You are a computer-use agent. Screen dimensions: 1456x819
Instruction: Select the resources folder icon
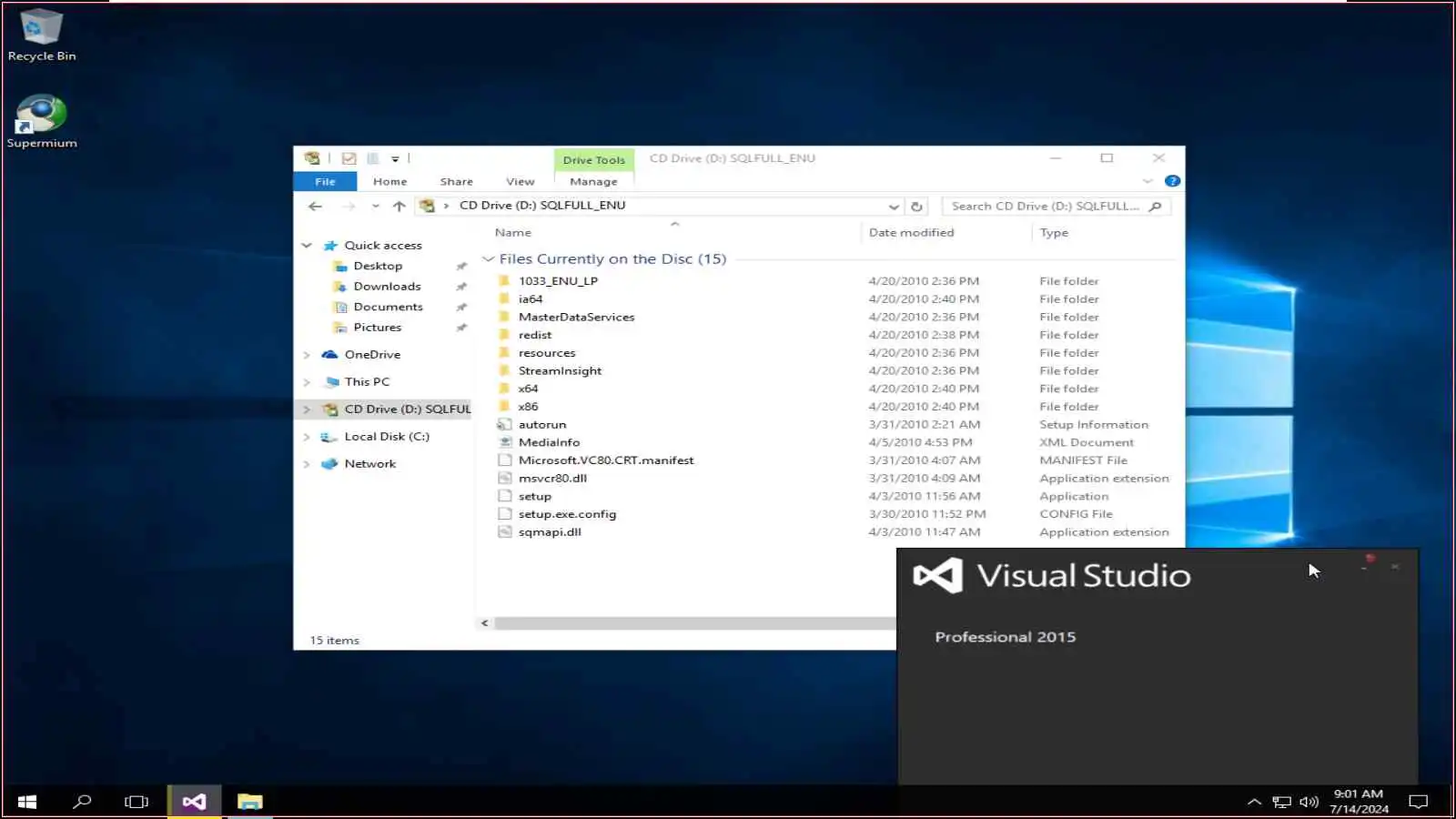[x=504, y=353]
